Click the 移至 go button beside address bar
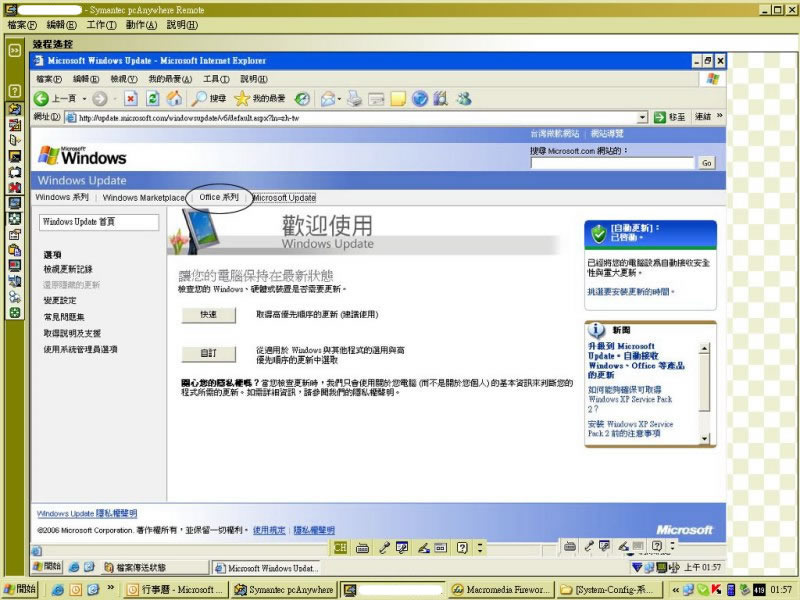 [x=670, y=117]
